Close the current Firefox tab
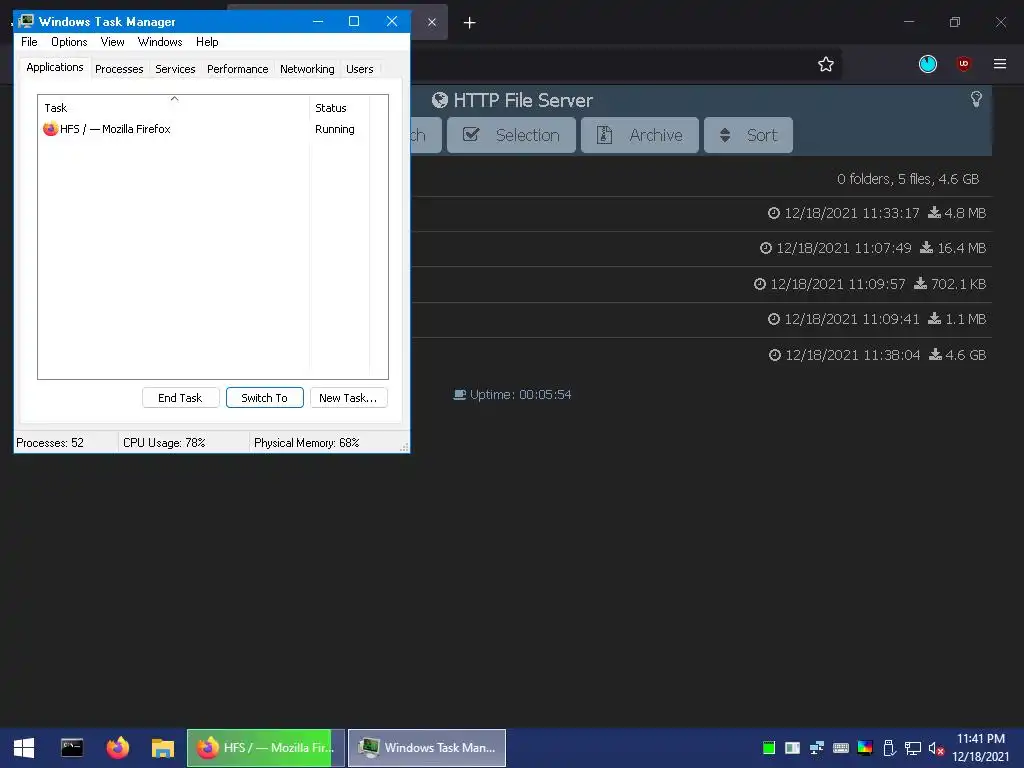The image size is (1024, 768). (x=432, y=22)
